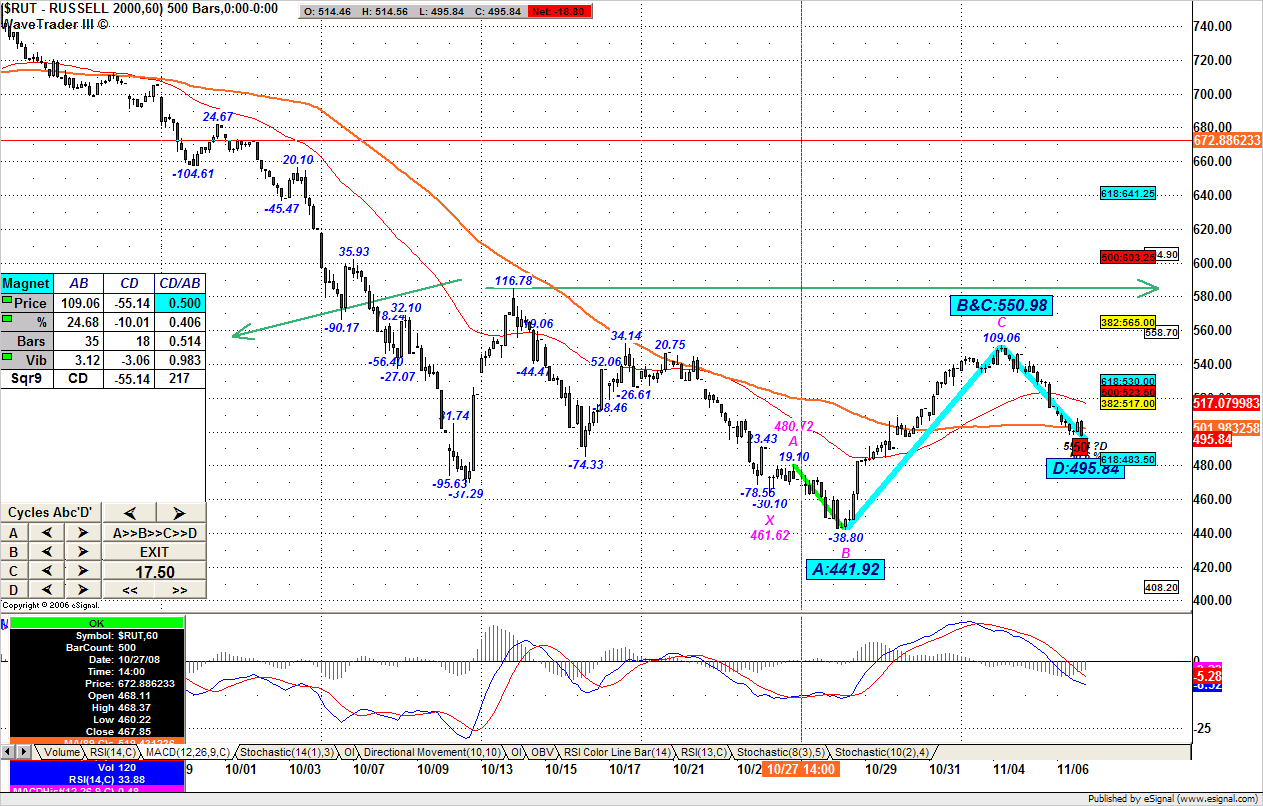Open the RSI Color Line Bar(14) tab
1263x806 pixels.
point(617,752)
